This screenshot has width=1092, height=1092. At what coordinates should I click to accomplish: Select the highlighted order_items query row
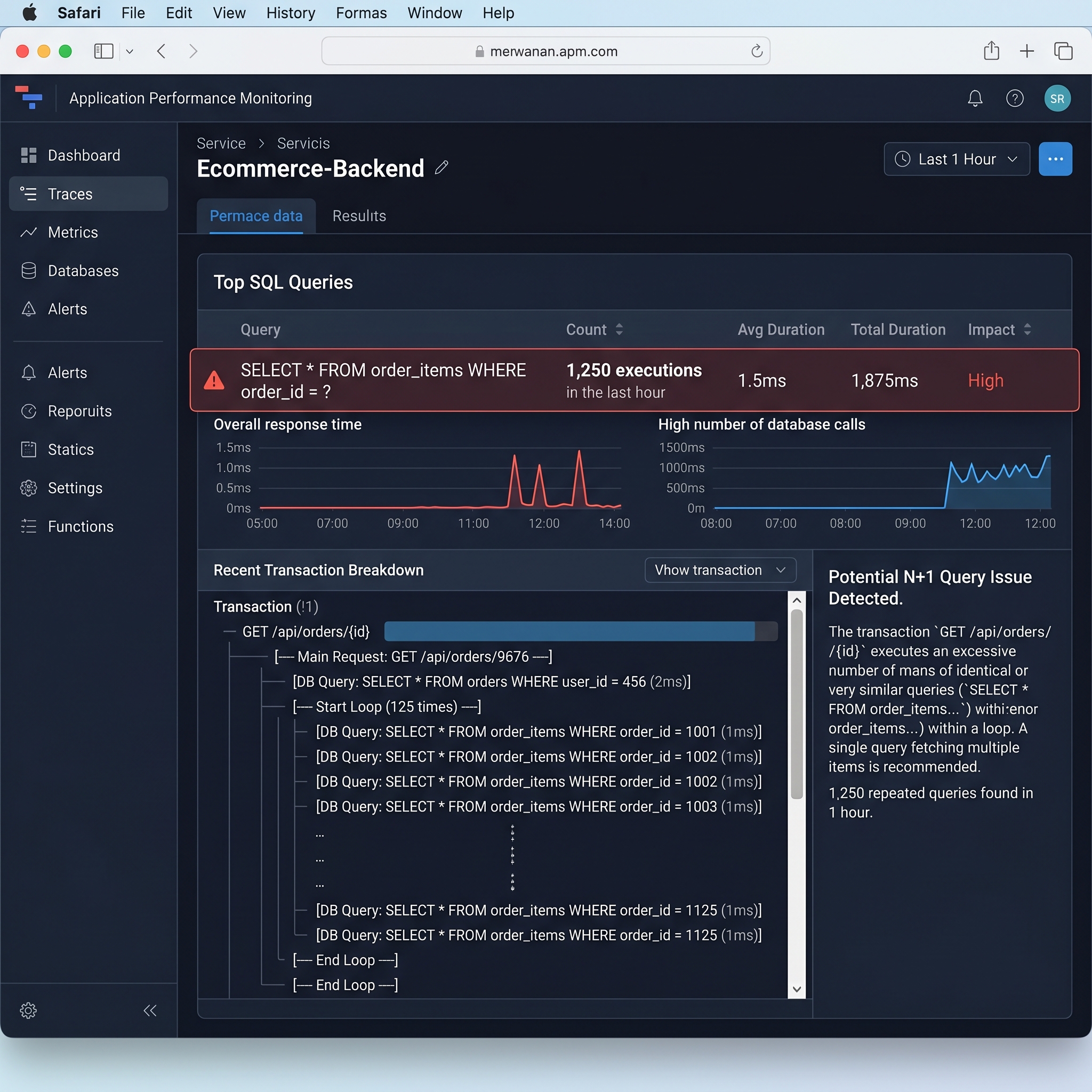point(634,380)
